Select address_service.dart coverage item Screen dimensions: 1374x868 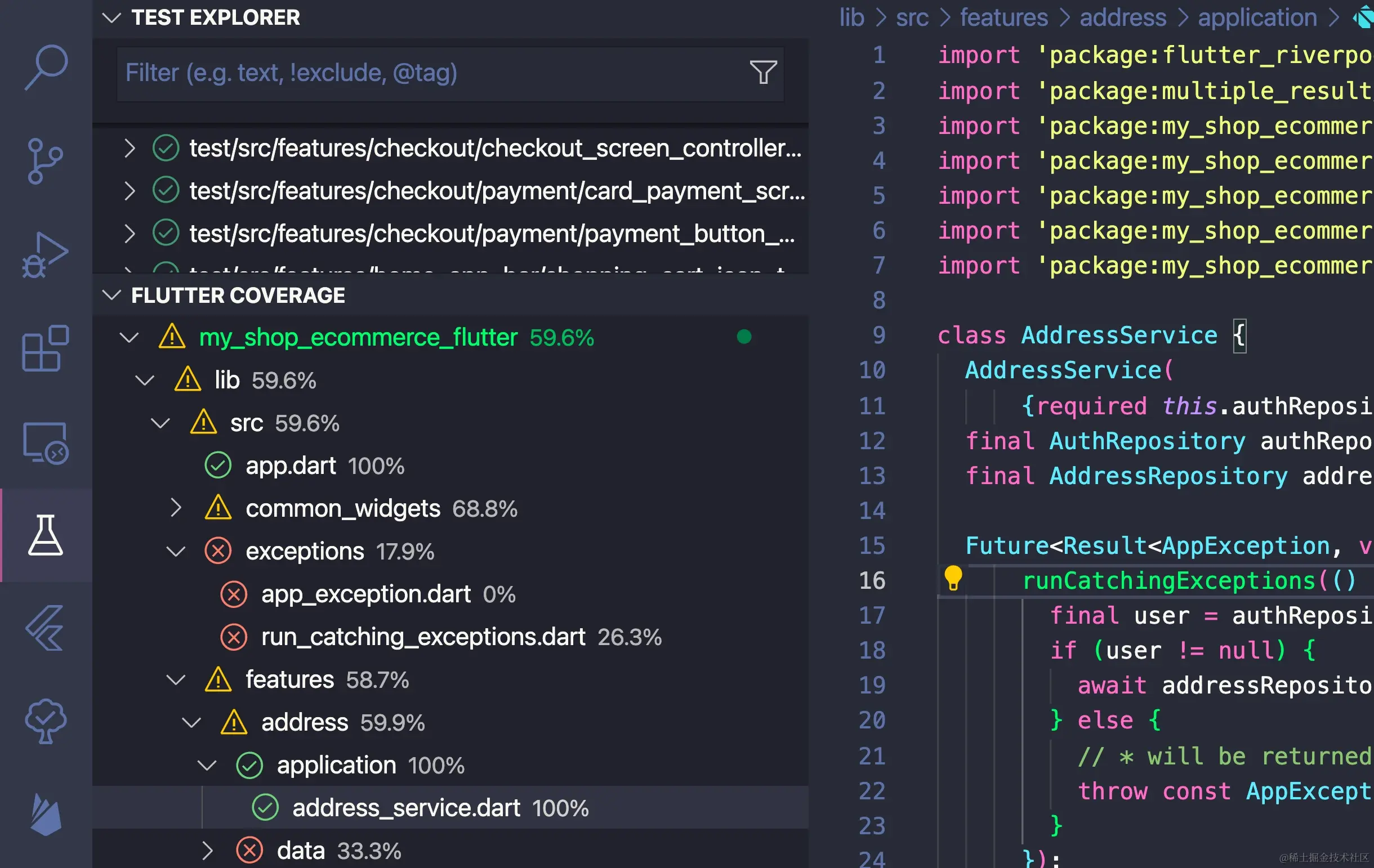click(x=450, y=808)
